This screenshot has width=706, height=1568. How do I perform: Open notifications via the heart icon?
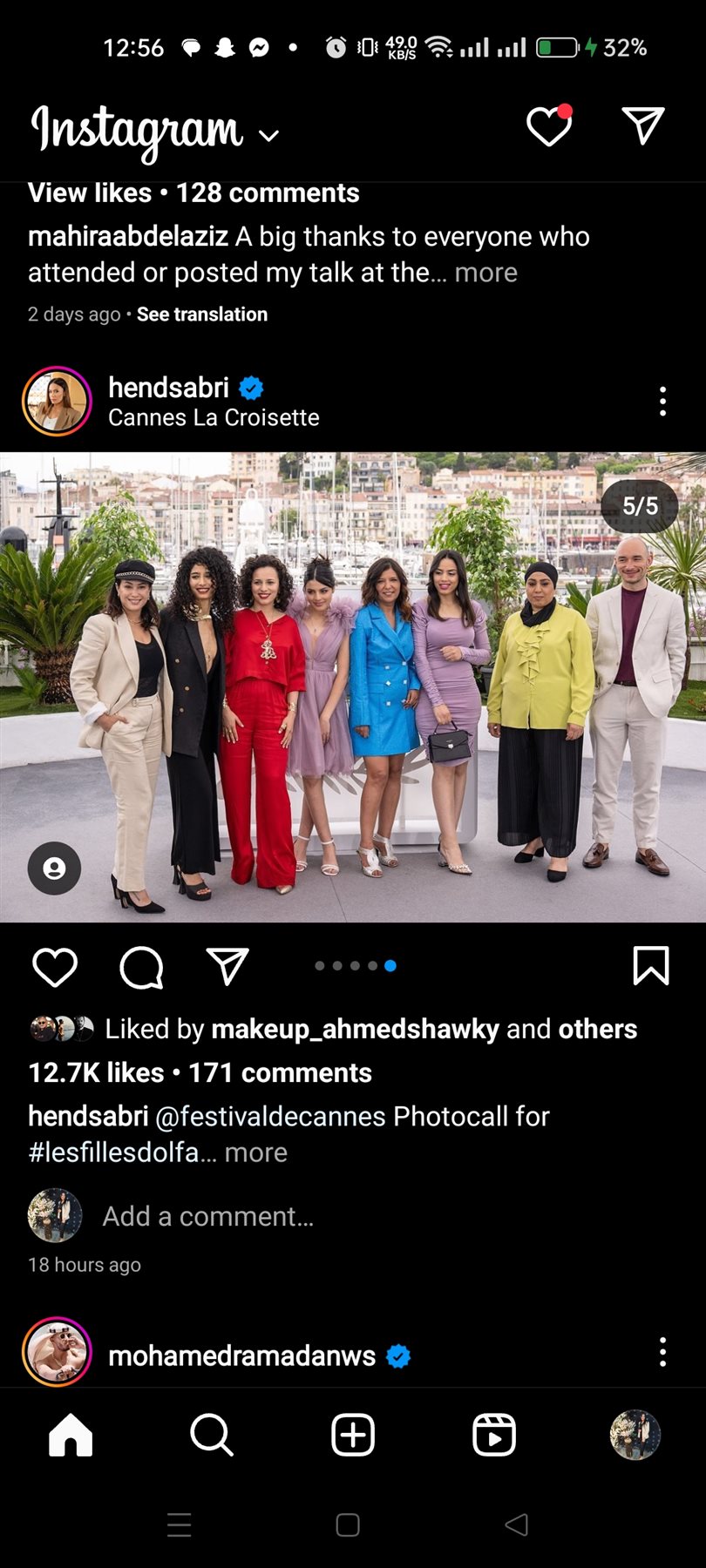[x=549, y=126]
